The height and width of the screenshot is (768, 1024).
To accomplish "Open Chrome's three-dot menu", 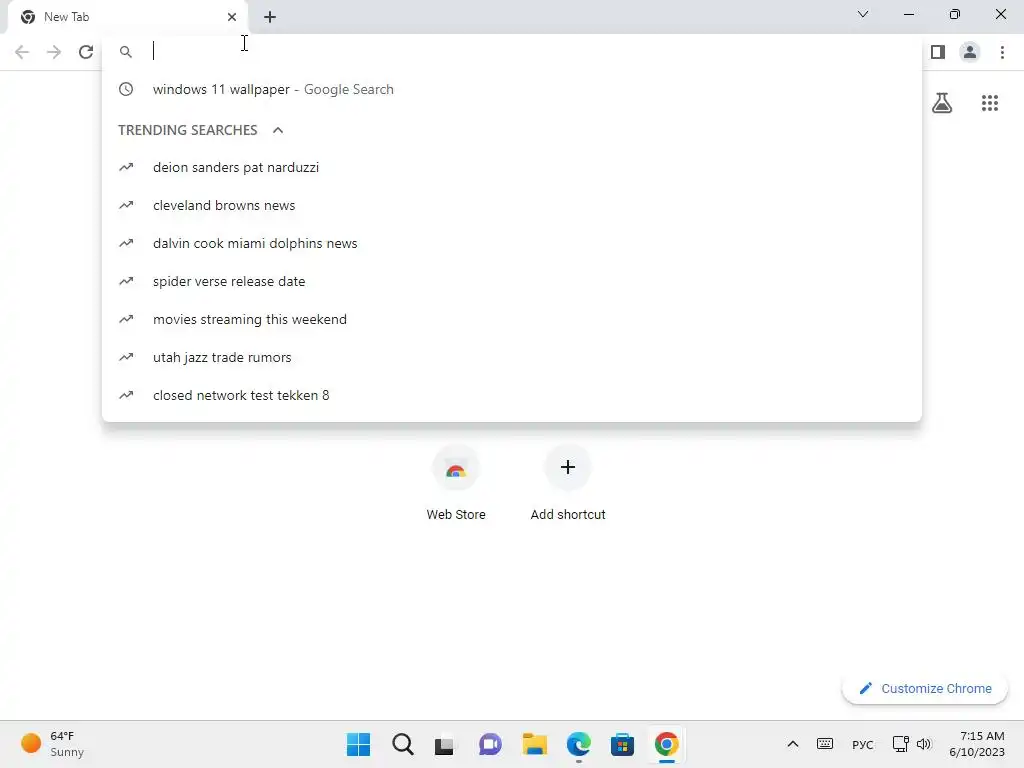I will click(1002, 52).
